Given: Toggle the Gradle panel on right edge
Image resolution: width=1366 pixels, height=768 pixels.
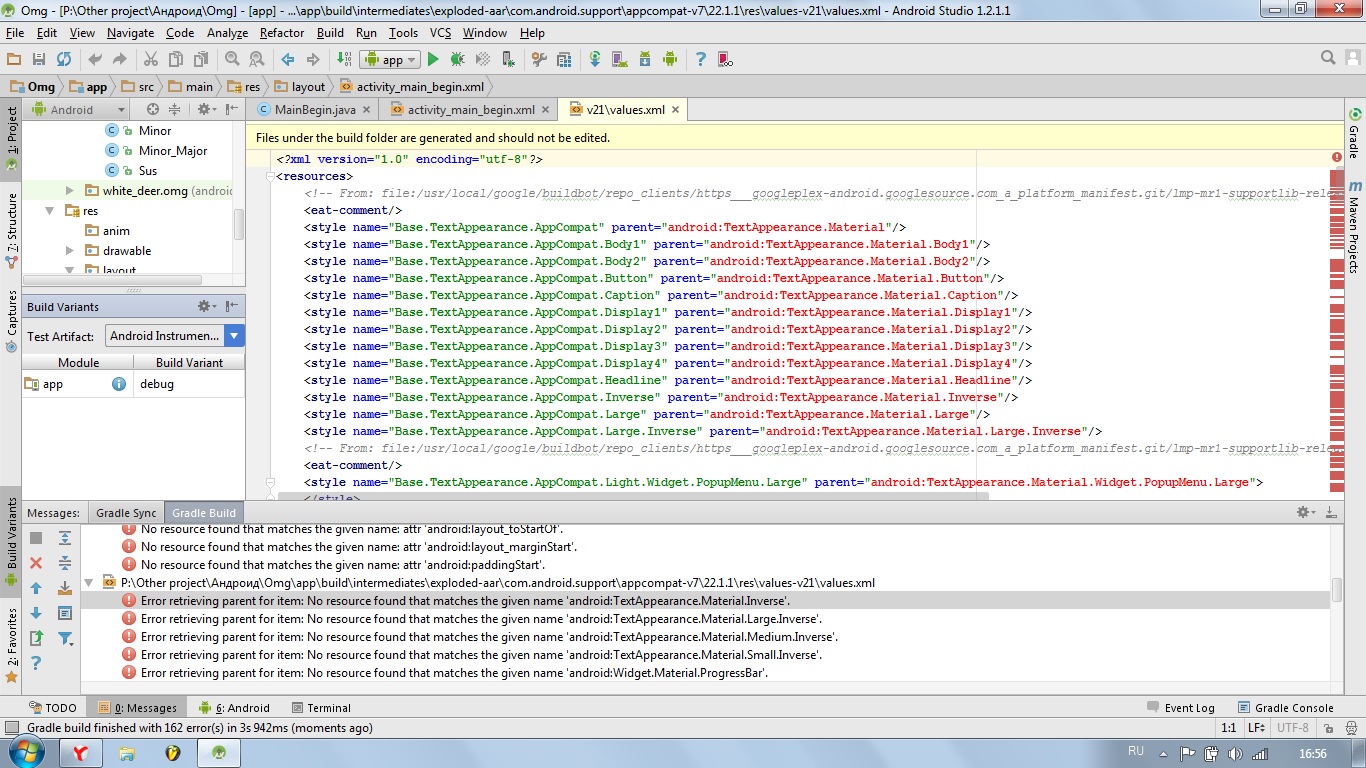Looking at the screenshot, I should [1355, 134].
